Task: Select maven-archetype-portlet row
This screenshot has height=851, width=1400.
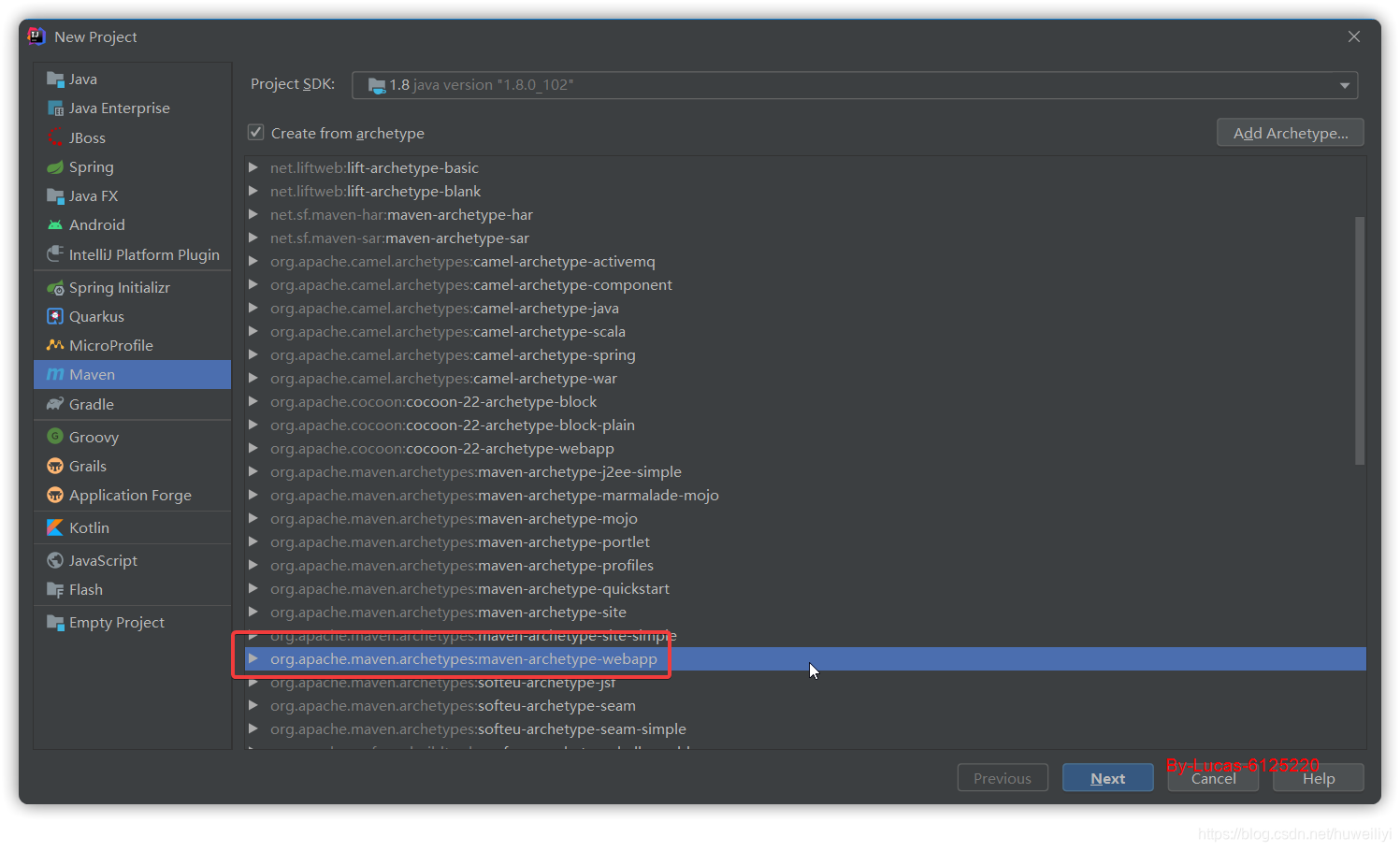Action: [x=805, y=541]
